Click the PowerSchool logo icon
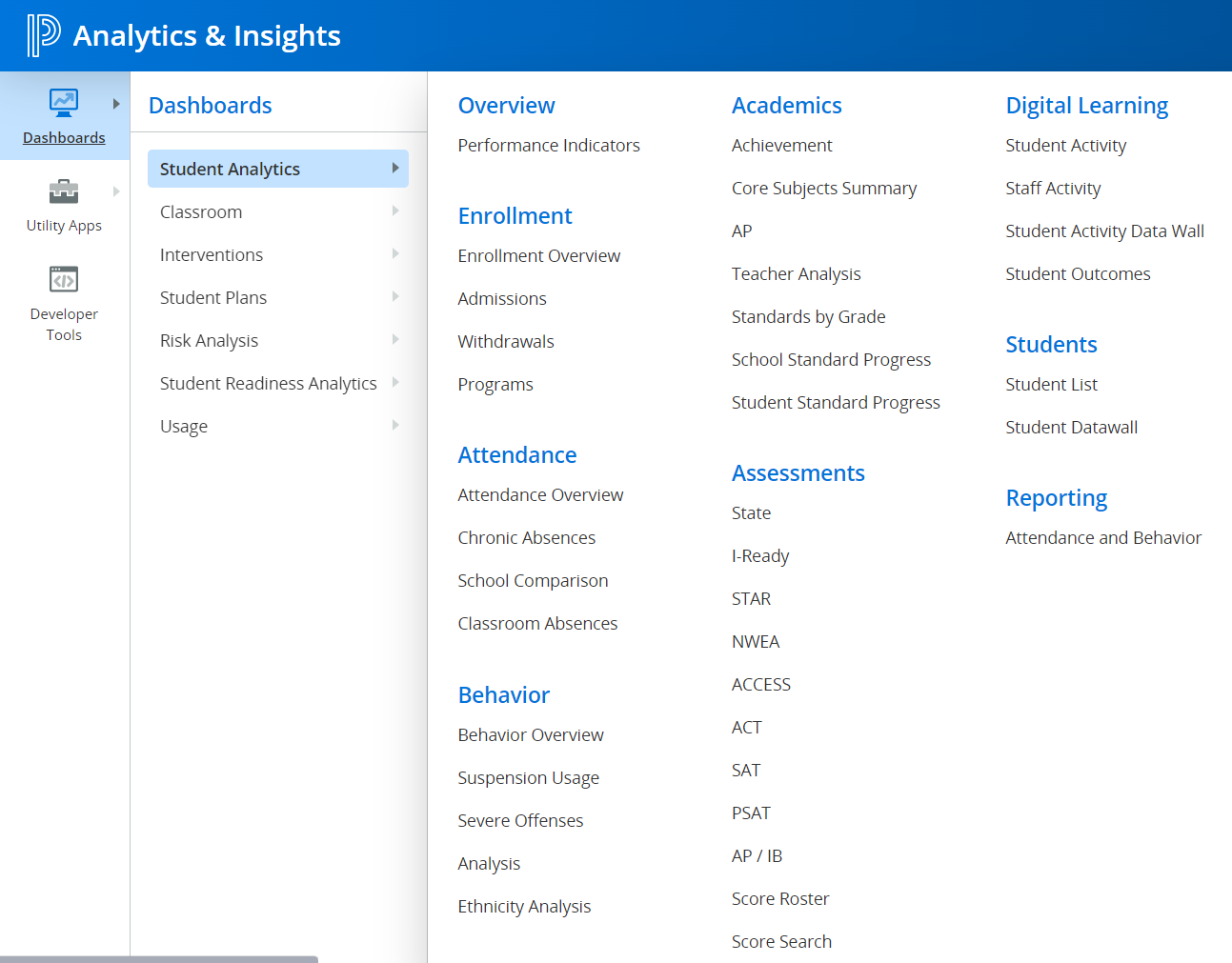 coord(44,35)
